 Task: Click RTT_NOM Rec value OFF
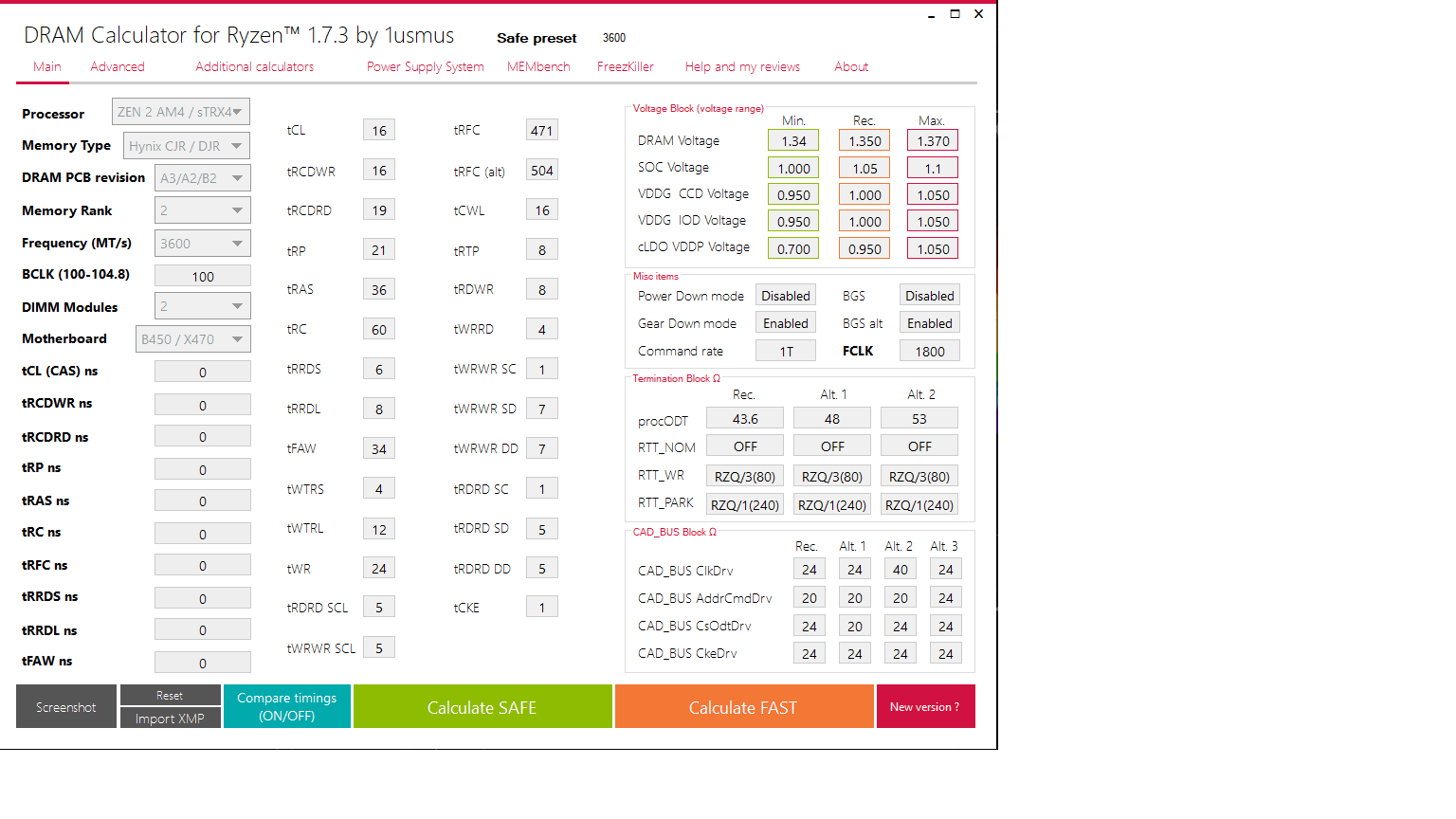pos(745,446)
